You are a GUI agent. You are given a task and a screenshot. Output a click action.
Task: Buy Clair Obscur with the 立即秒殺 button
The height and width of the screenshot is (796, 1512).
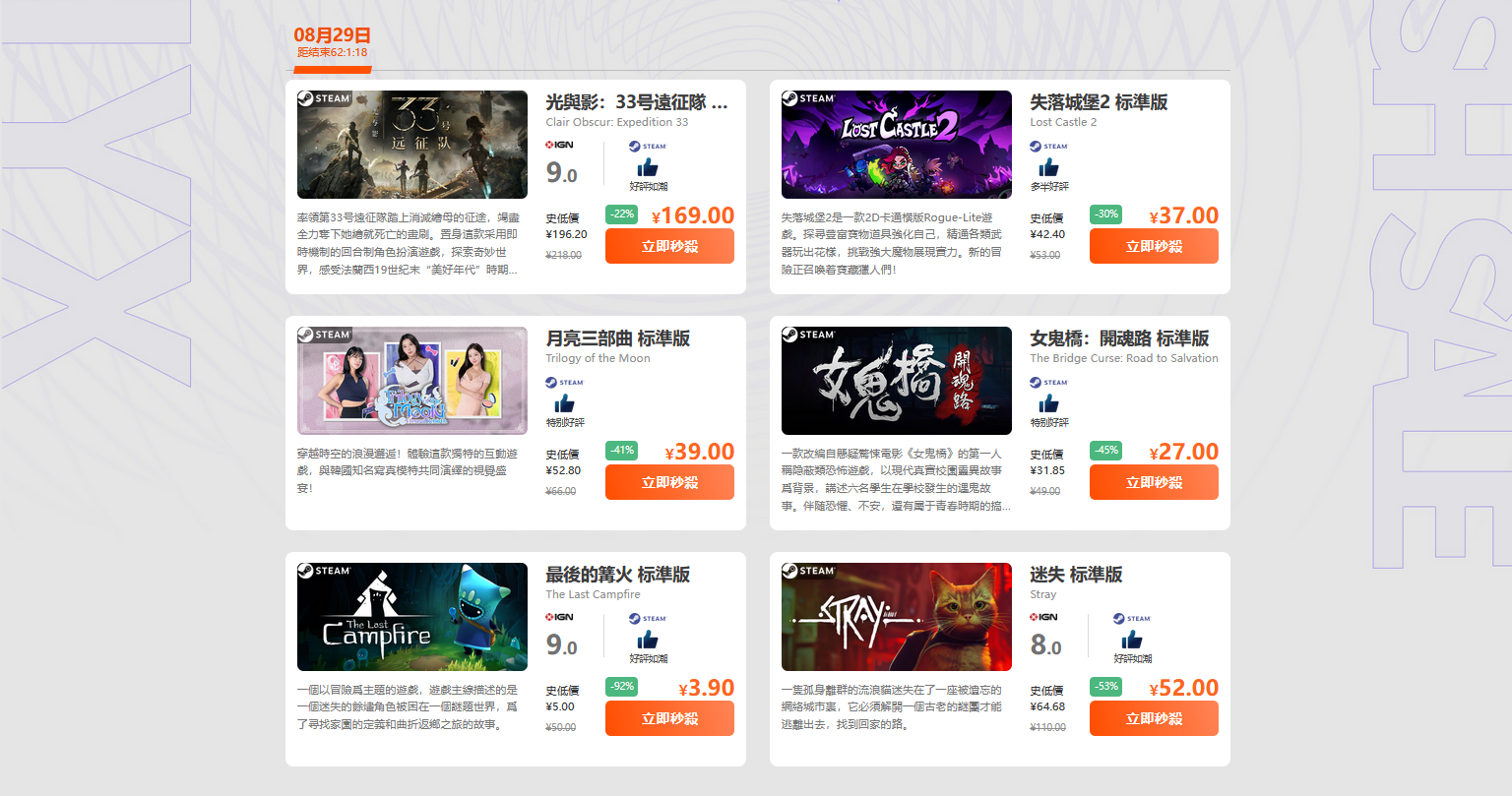point(669,246)
